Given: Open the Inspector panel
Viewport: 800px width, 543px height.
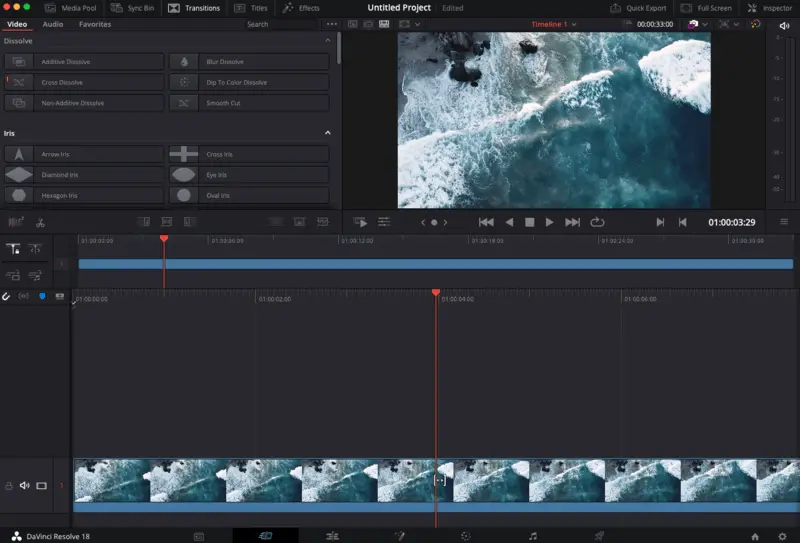Looking at the screenshot, I should point(768,8).
